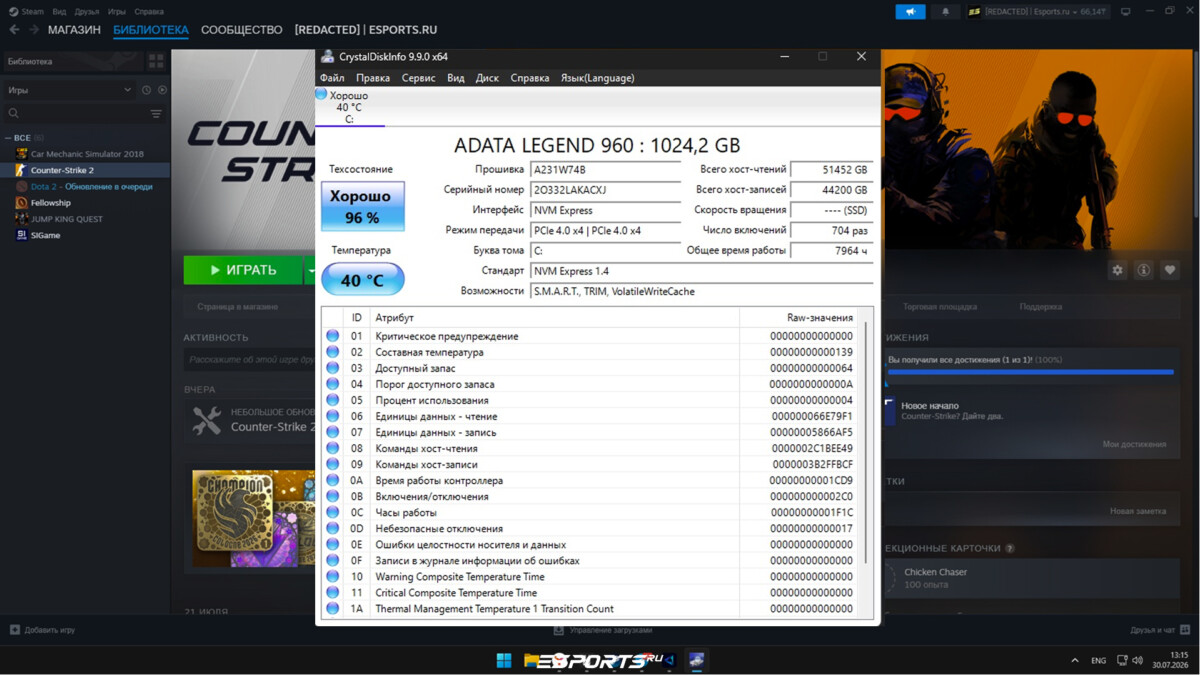This screenshot has height=675, width=1200.
Task: Open Сервис menu in CrystalDiskInfo
Action: pos(418,78)
